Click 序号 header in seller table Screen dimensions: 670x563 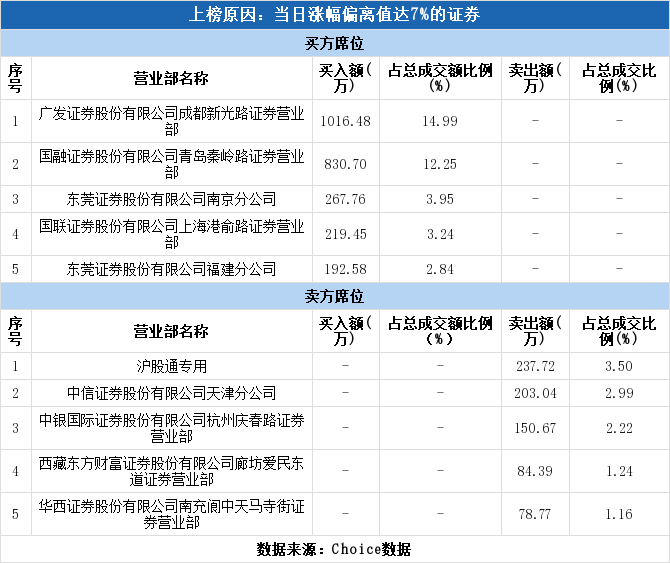(15, 331)
